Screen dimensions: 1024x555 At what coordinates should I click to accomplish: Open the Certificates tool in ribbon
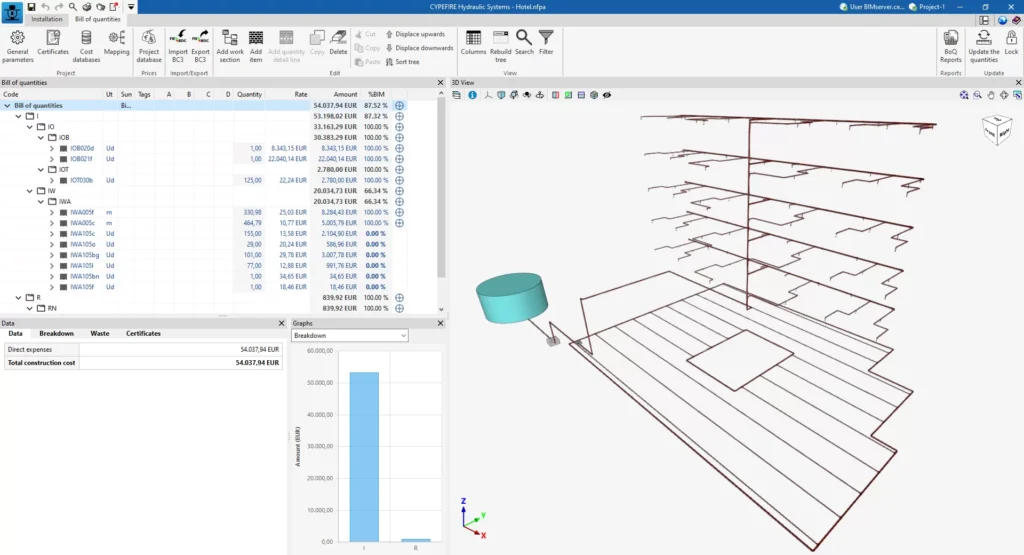[53, 43]
